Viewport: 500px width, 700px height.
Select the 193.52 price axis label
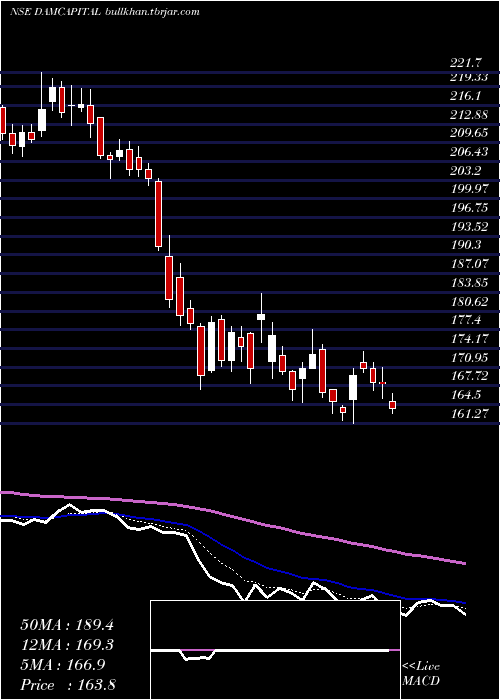[469, 227]
